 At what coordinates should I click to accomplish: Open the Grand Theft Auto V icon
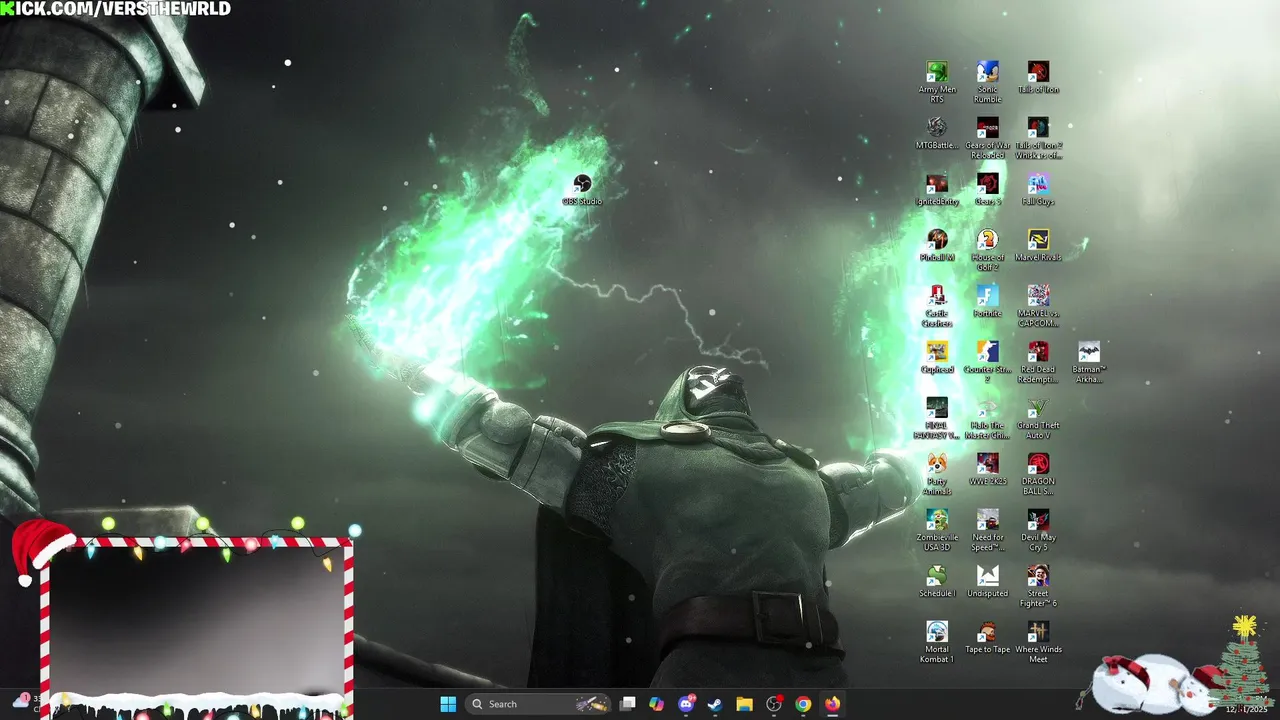coord(1038,418)
